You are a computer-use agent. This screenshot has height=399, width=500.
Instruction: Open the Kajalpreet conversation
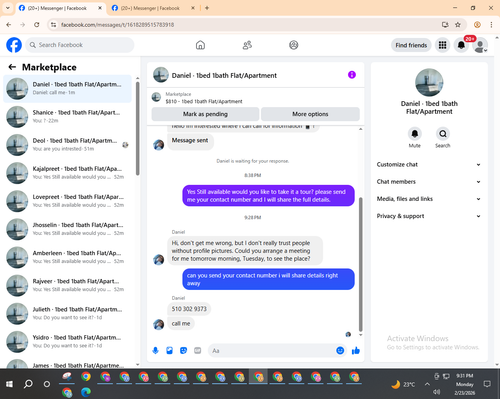tap(67, 173)
